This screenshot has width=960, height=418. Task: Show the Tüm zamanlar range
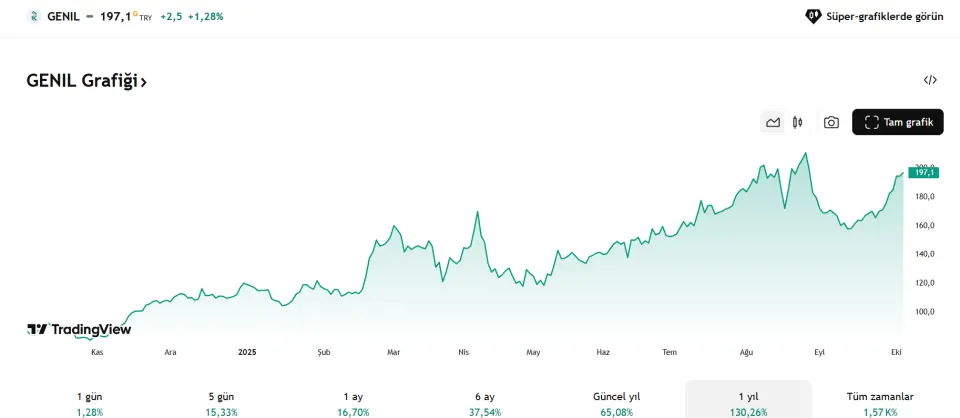(880, 403)
